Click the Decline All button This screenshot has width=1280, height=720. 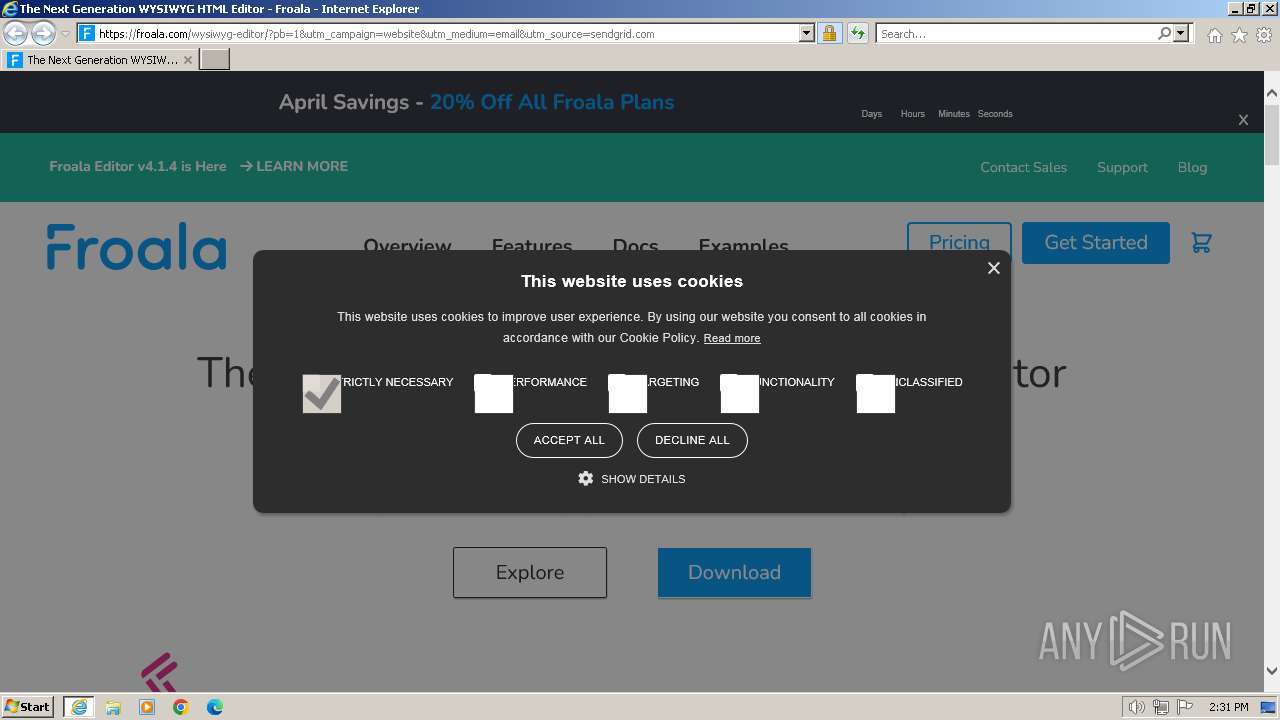tap(692, 440)
